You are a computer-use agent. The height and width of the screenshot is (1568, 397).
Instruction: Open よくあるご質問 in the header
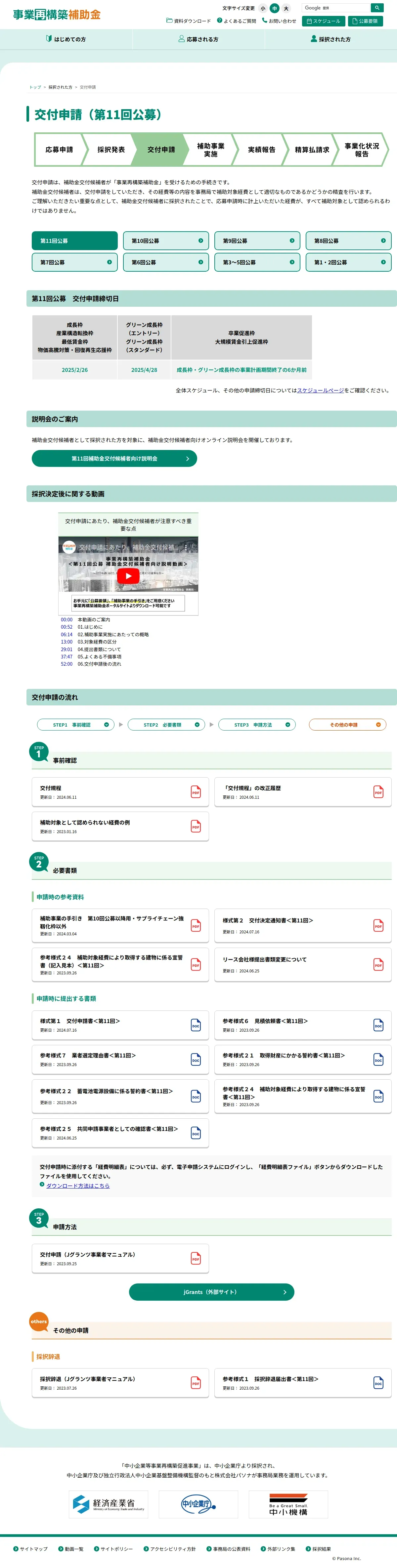point(237,21)
